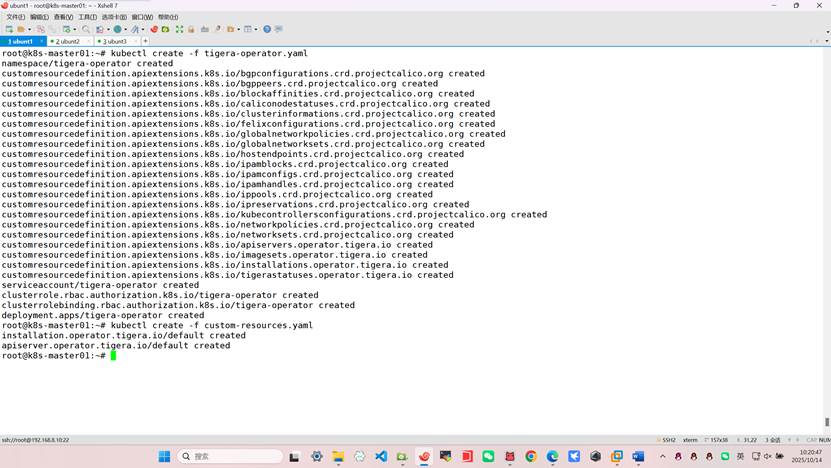The image size is (831, 468).
Task: Open File Explorer from taskbar
Action: point(338,456)
